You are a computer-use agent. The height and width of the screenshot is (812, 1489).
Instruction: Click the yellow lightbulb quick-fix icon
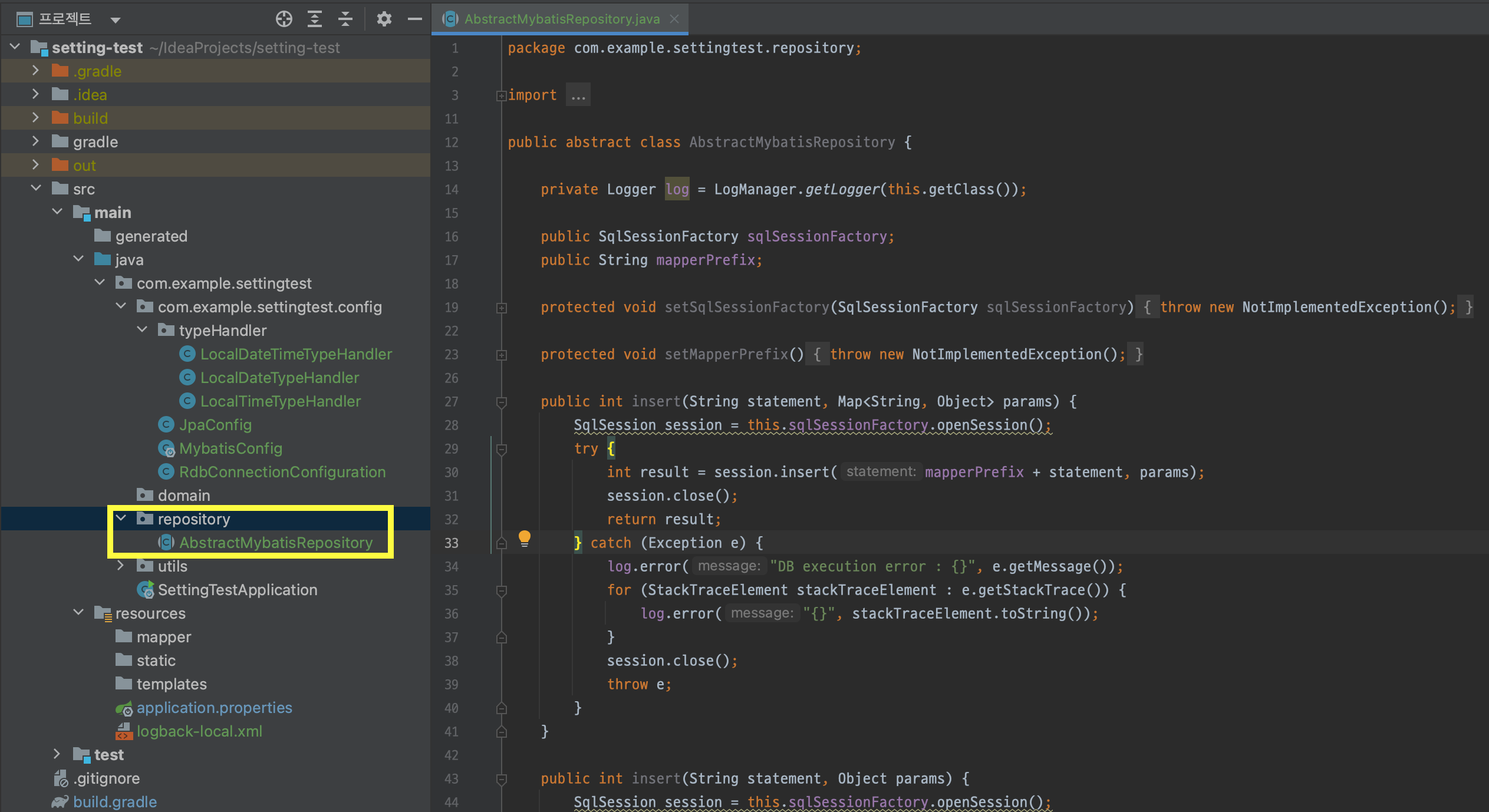(x=524, y=538)
